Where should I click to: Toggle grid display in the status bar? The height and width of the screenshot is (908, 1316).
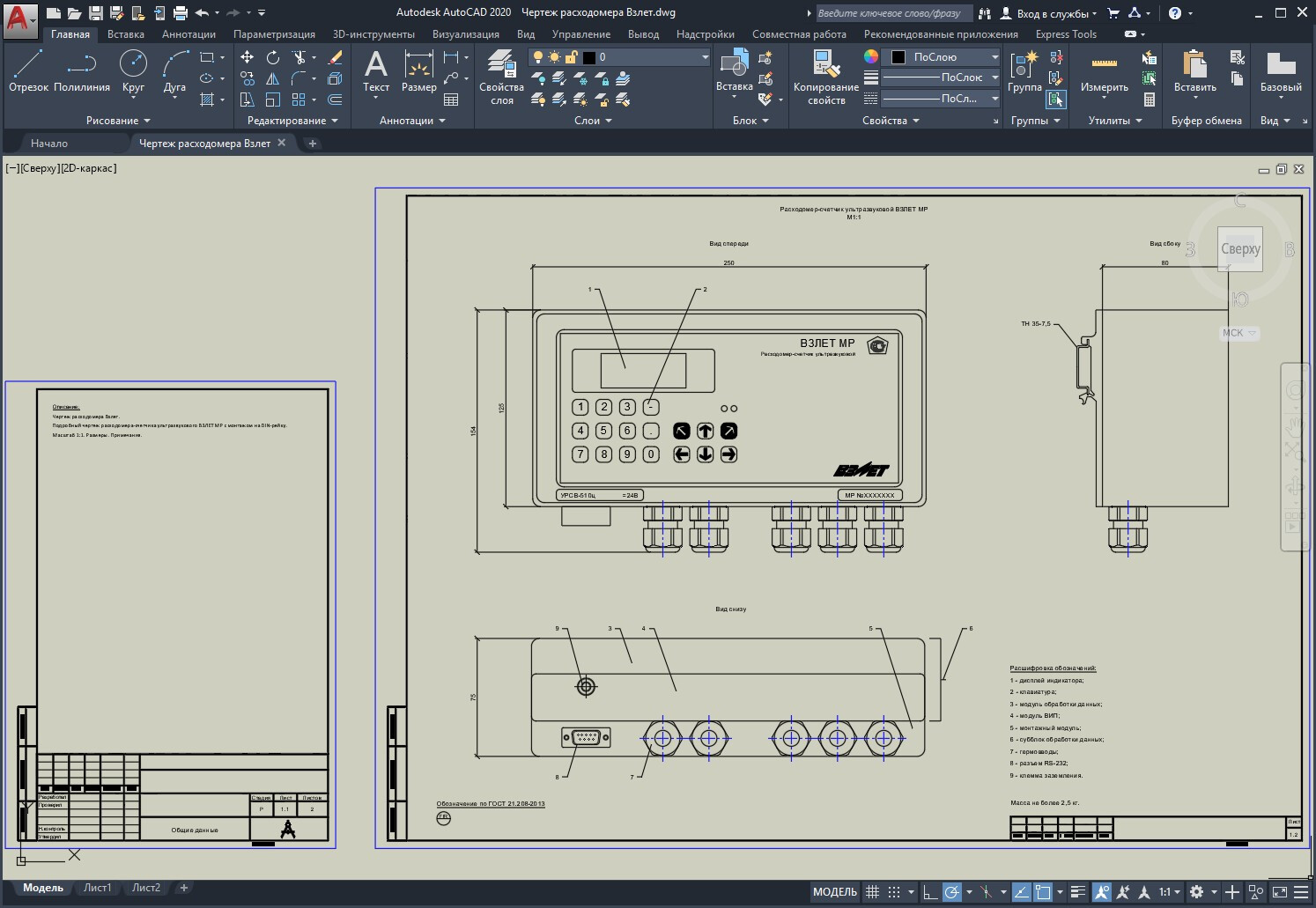(872, 892)
